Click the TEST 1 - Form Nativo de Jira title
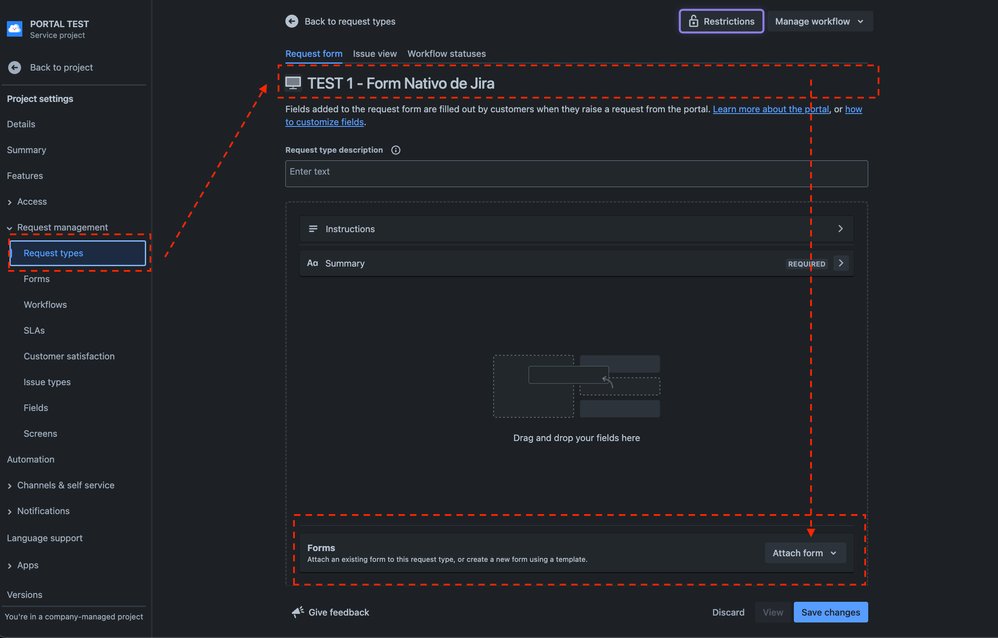This screenshot has height=638, width=998. [x=401, y=83]
